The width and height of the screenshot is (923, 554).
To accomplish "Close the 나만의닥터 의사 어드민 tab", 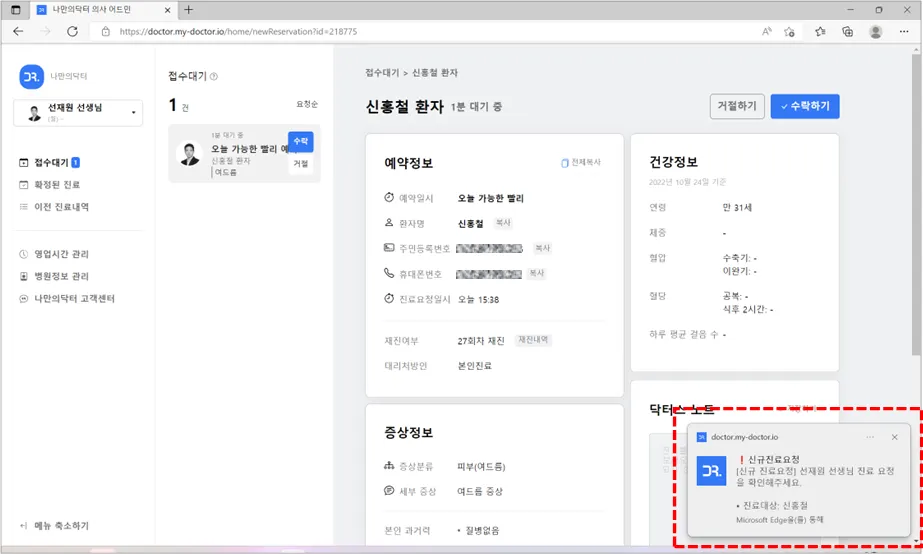I will point(167,10).
